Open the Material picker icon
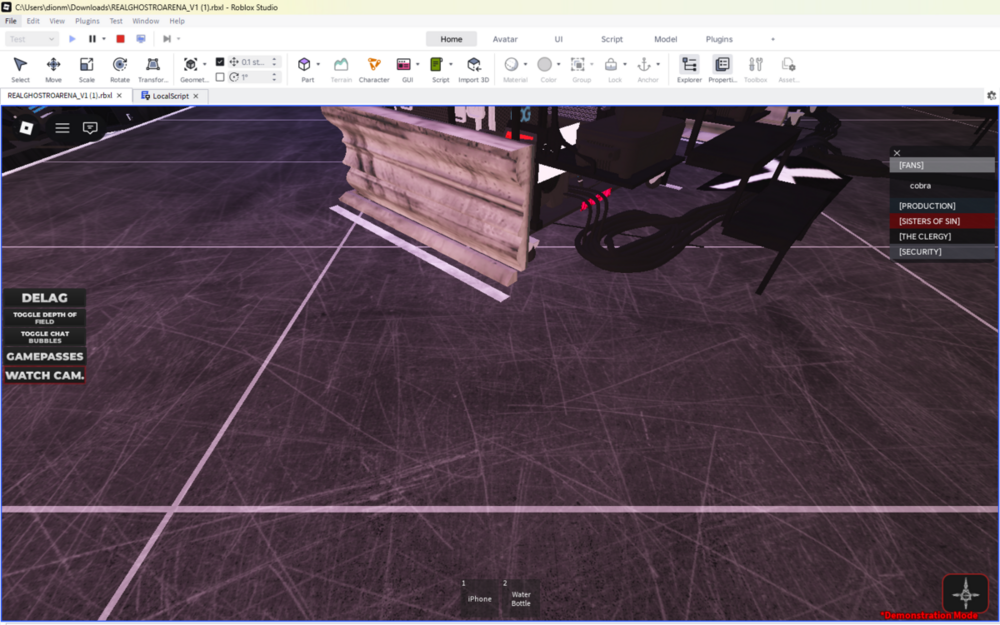 pyautogui.click(x=511, y=64)
